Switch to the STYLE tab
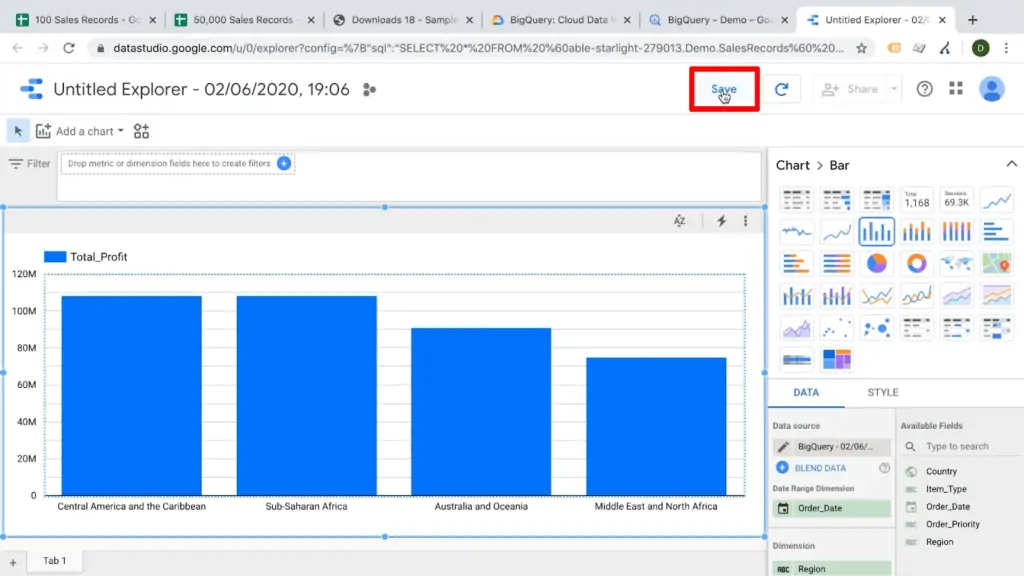 point(882,392)
